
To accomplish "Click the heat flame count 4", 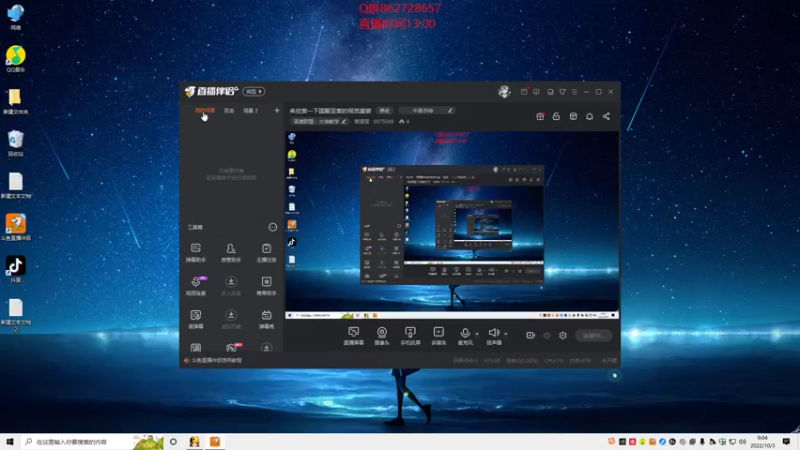I will point(404,121).
